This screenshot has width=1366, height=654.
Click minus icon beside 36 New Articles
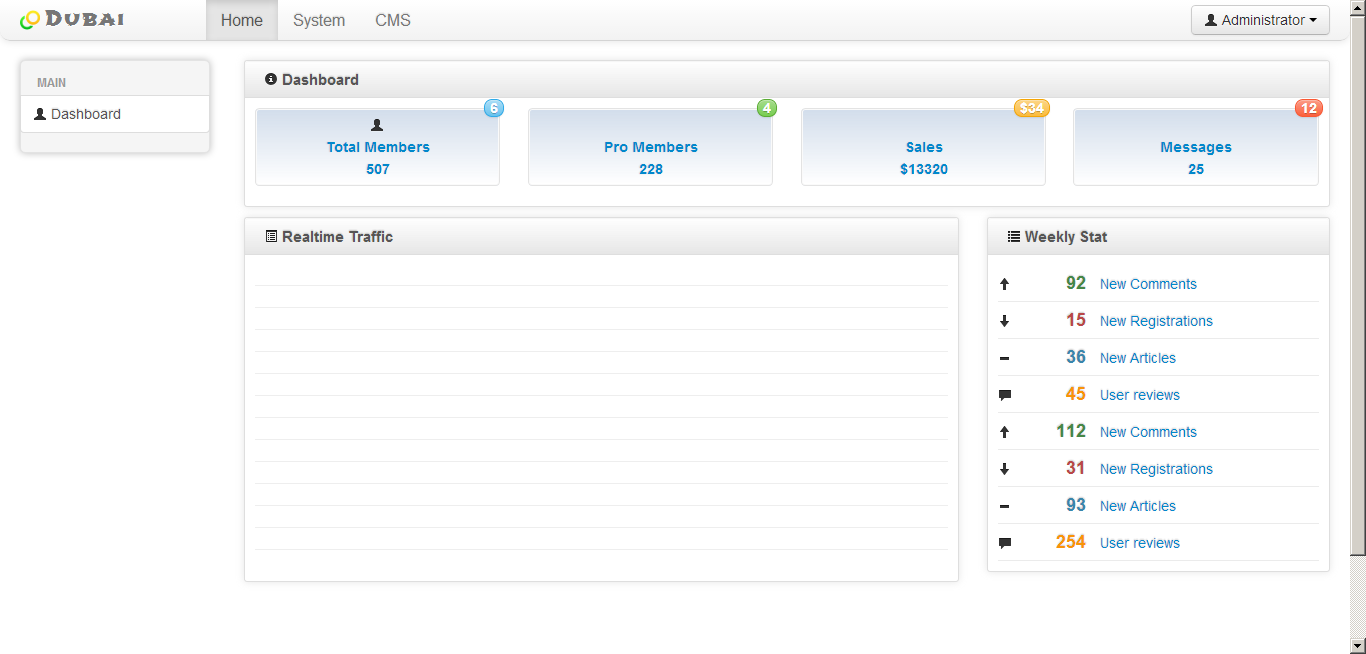pos(1005,358)
